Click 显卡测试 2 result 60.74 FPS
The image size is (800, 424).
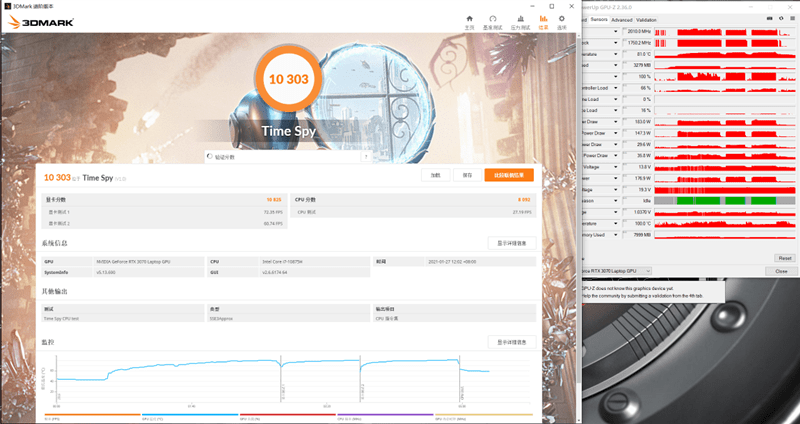[x=273, y=223]
